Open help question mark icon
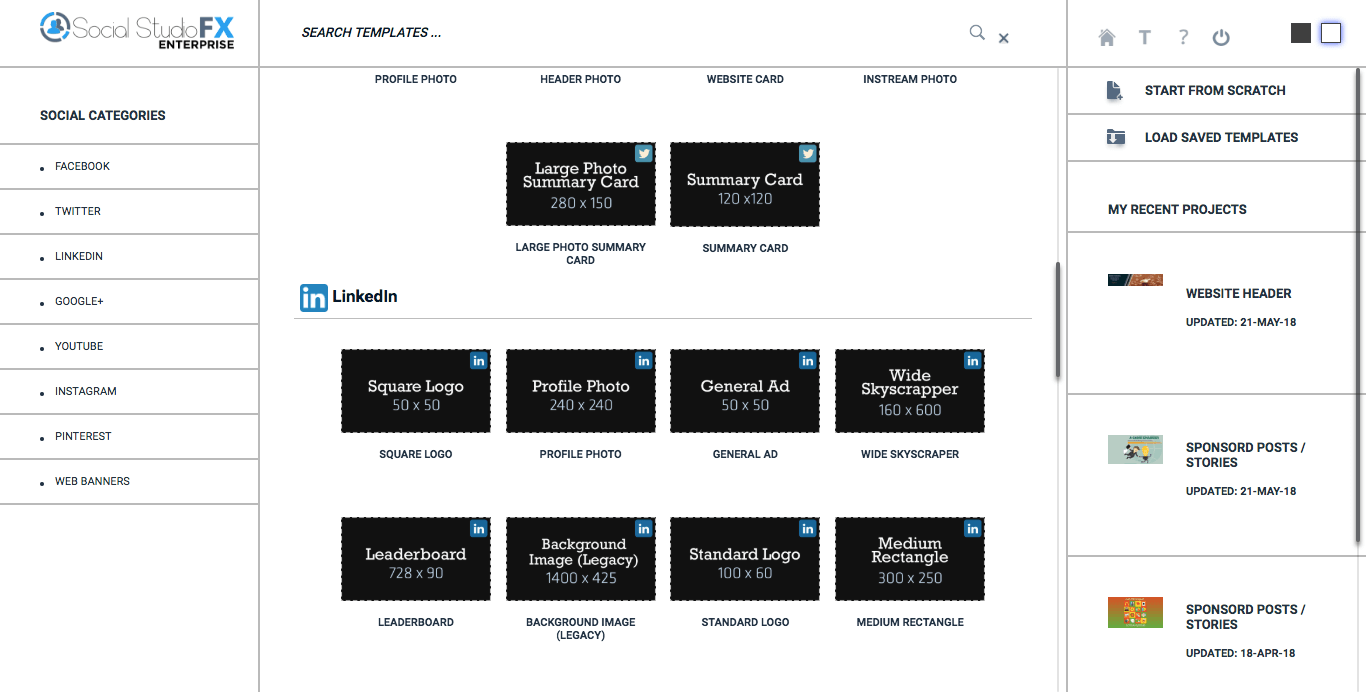 pyautogui.click(x=1183, y=37)
